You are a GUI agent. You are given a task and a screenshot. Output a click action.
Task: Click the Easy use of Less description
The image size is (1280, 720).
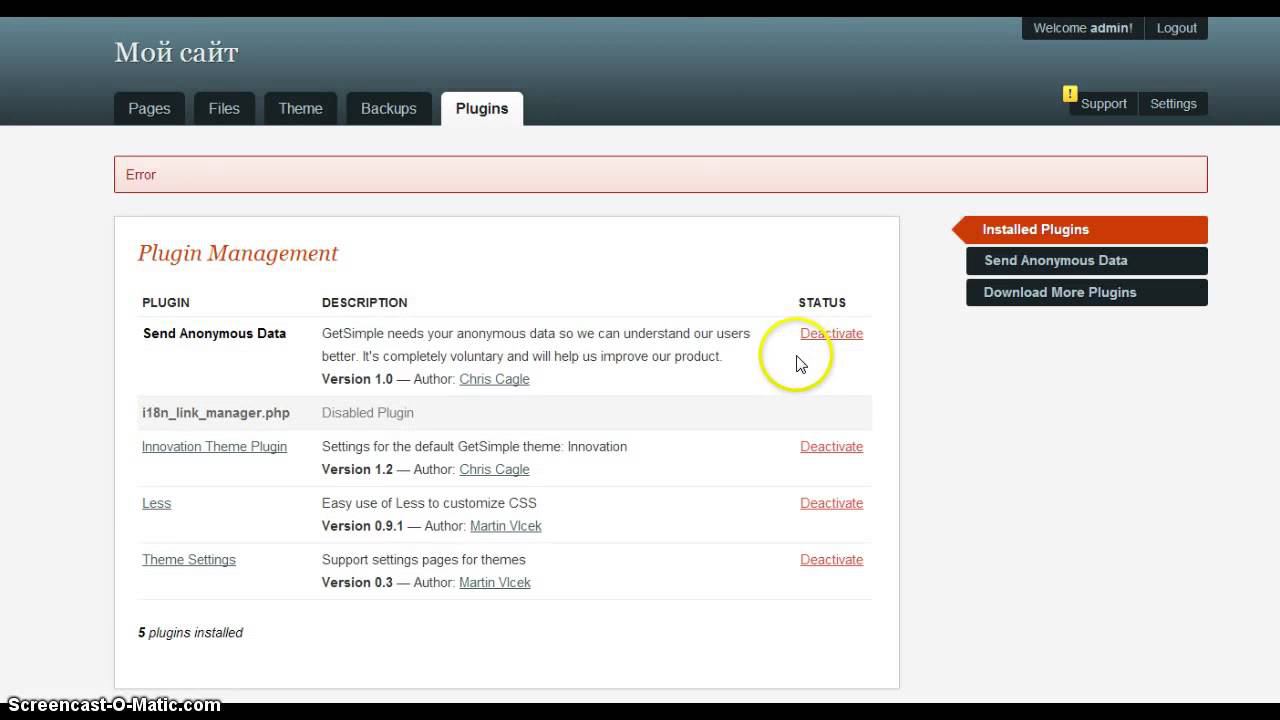coord(429,503)
